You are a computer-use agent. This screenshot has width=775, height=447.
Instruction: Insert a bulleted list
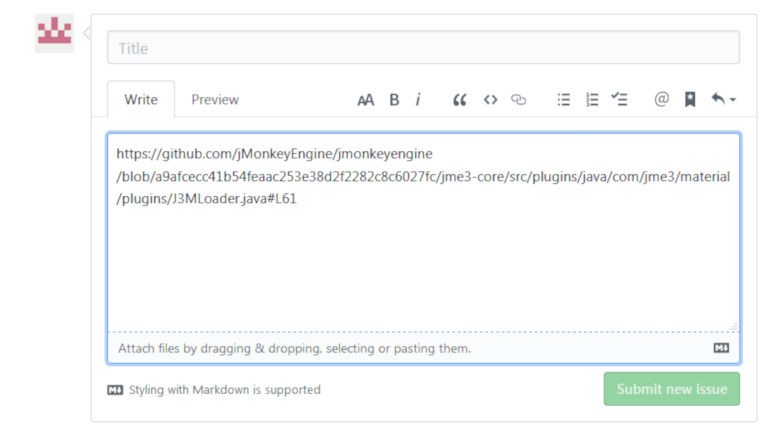[564, 100]
